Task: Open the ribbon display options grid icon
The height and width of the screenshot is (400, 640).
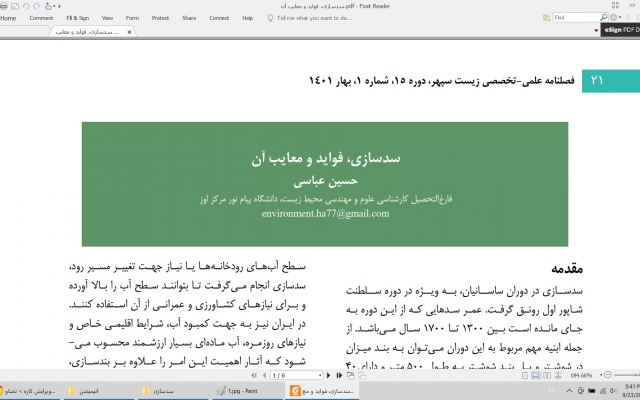Action: click(x=616, y=5)
